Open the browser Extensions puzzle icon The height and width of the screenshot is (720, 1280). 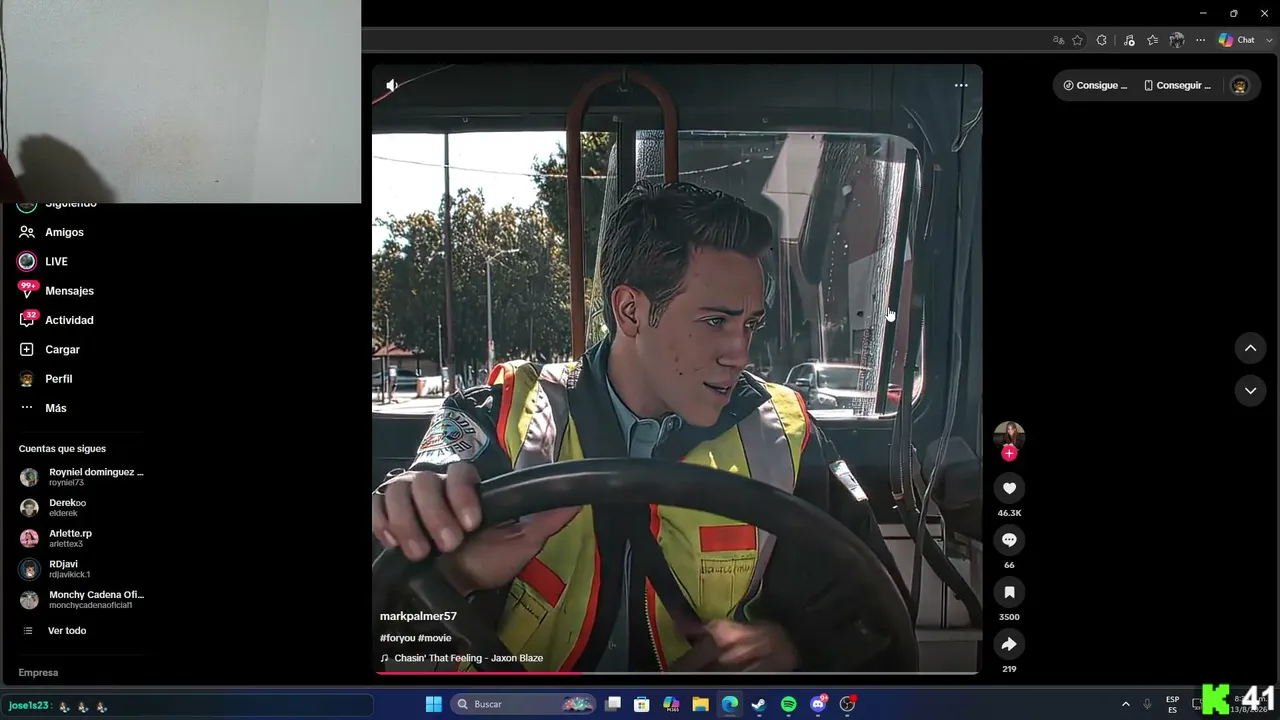(1102, 40)
